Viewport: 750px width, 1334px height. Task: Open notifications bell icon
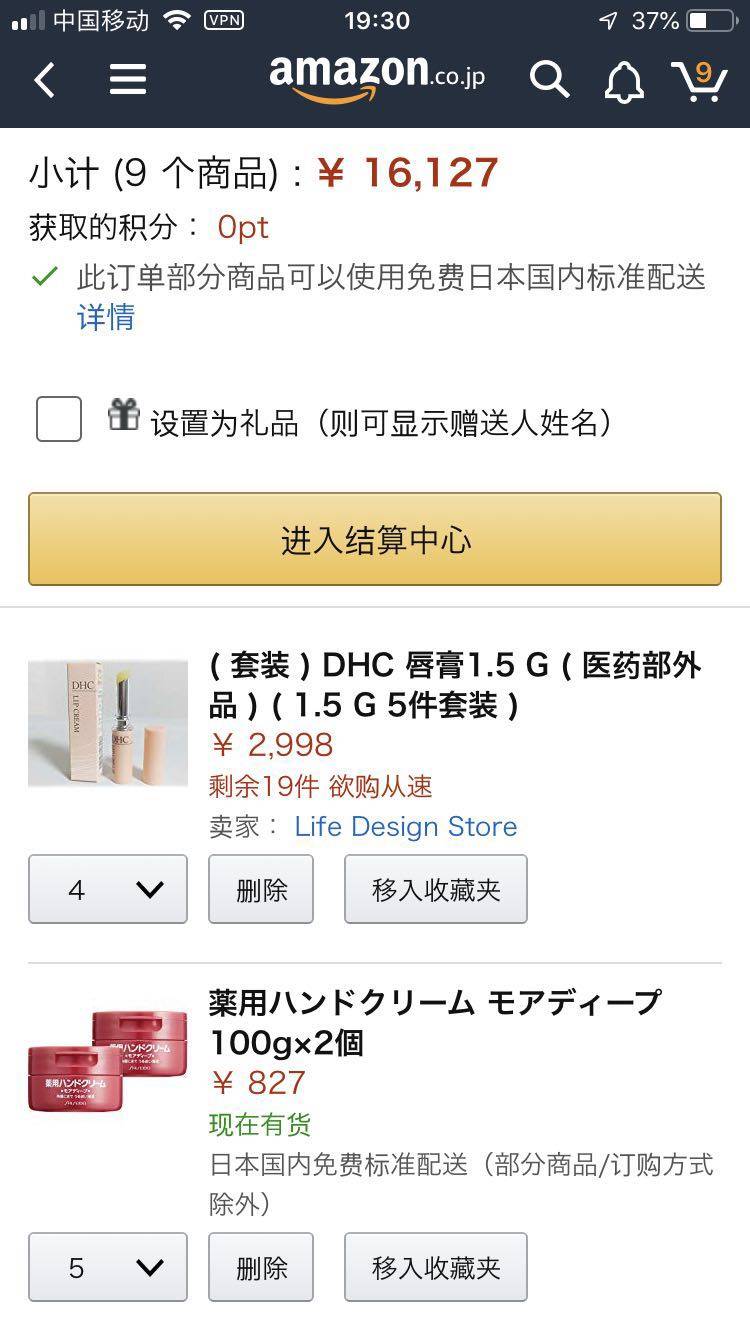coord(624,81)
